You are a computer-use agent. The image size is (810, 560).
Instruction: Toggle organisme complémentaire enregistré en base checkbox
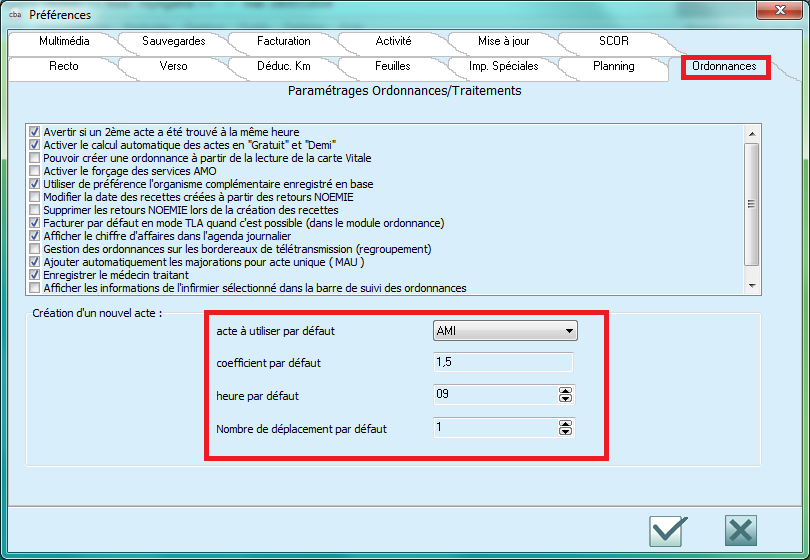35,184
